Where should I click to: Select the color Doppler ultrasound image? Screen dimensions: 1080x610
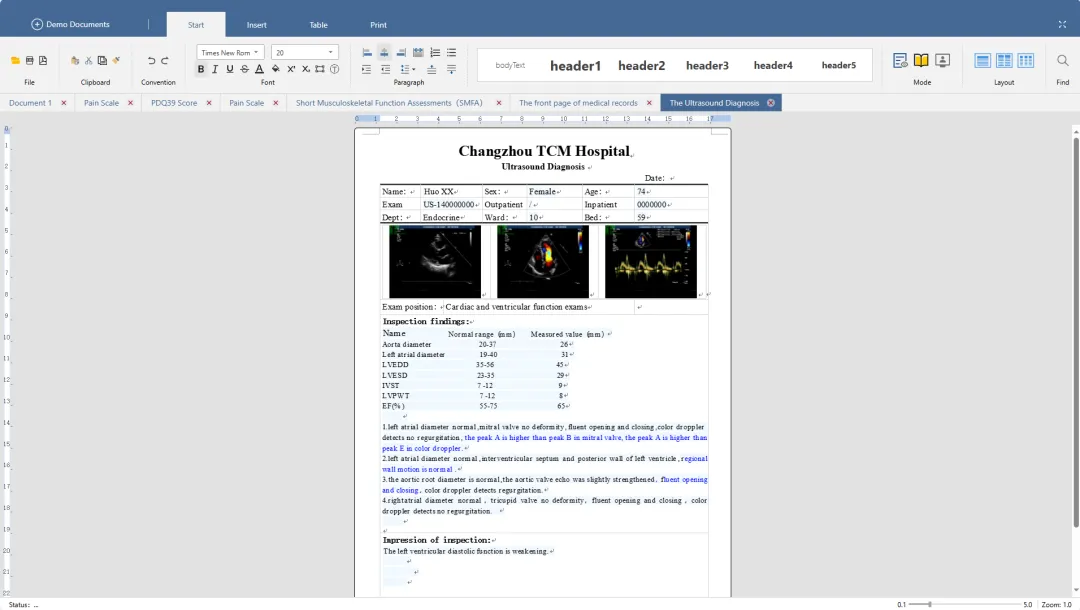coord(543,262)
